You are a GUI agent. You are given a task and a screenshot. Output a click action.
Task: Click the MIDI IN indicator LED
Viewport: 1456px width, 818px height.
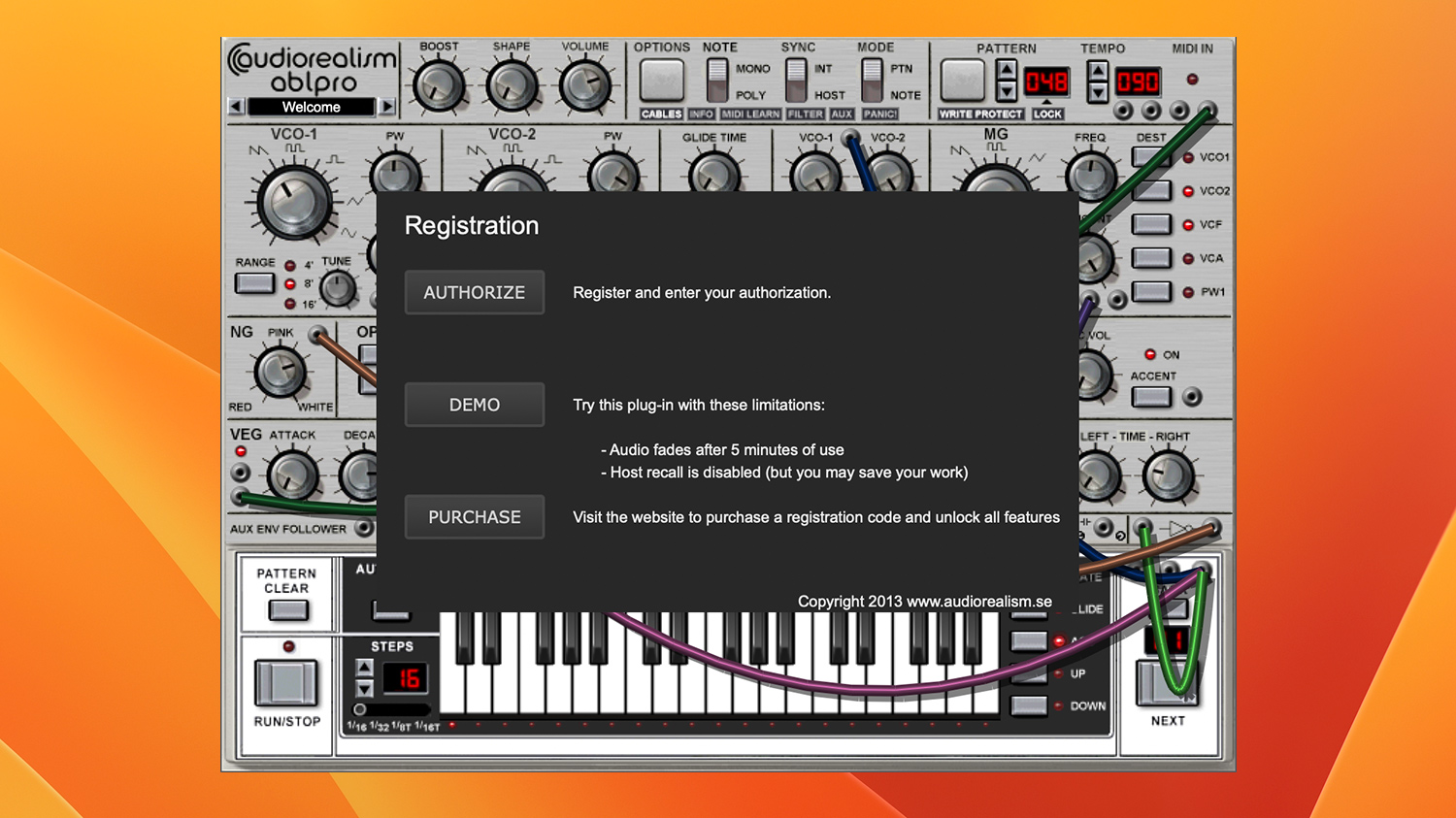pyautogui.click(x=1192, y=80)
